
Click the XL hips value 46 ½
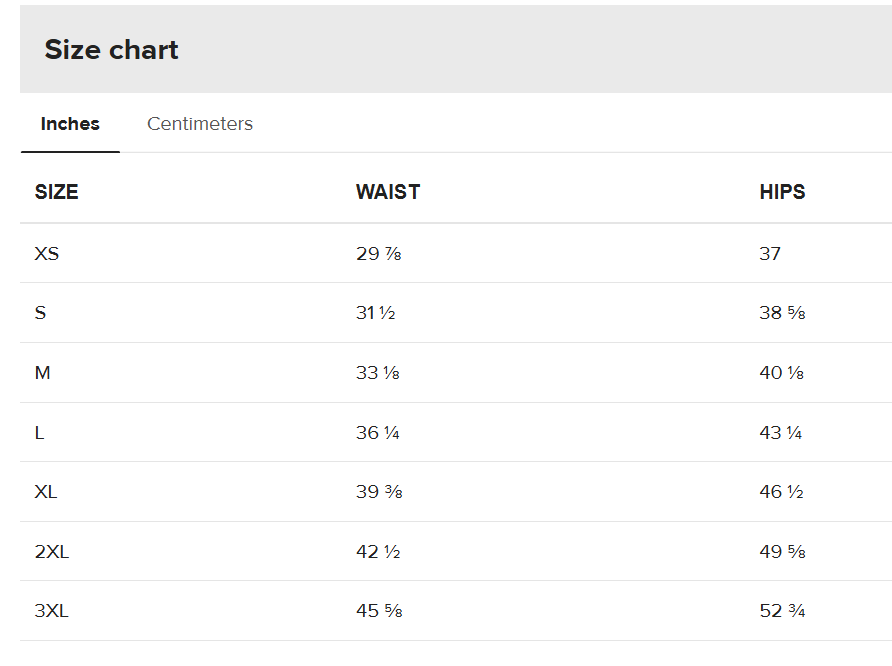point(782,492)
